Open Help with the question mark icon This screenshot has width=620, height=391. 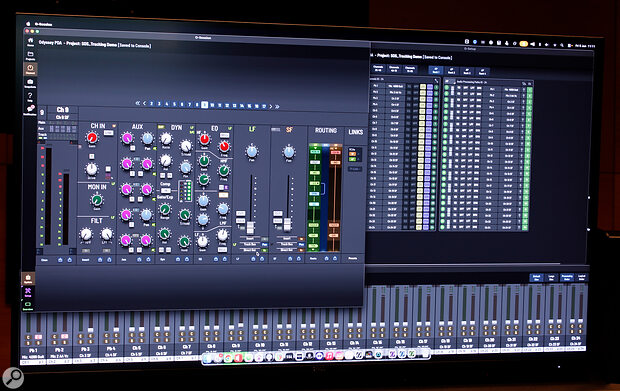[30, 97]
